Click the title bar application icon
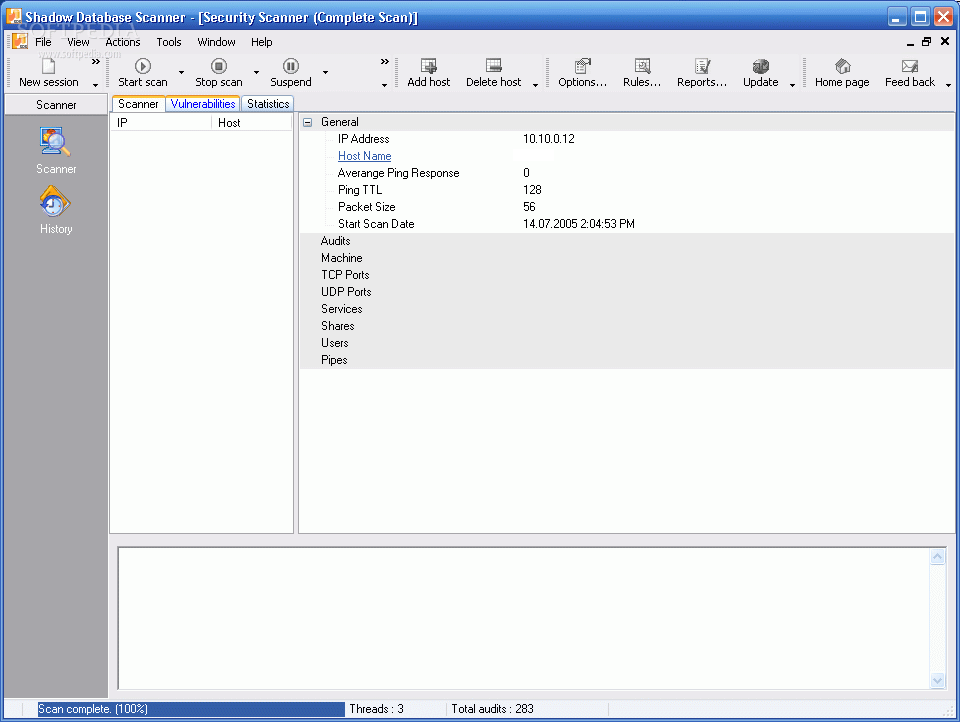Viewport: 960px width, 722px height. click(x=13, y=17)
